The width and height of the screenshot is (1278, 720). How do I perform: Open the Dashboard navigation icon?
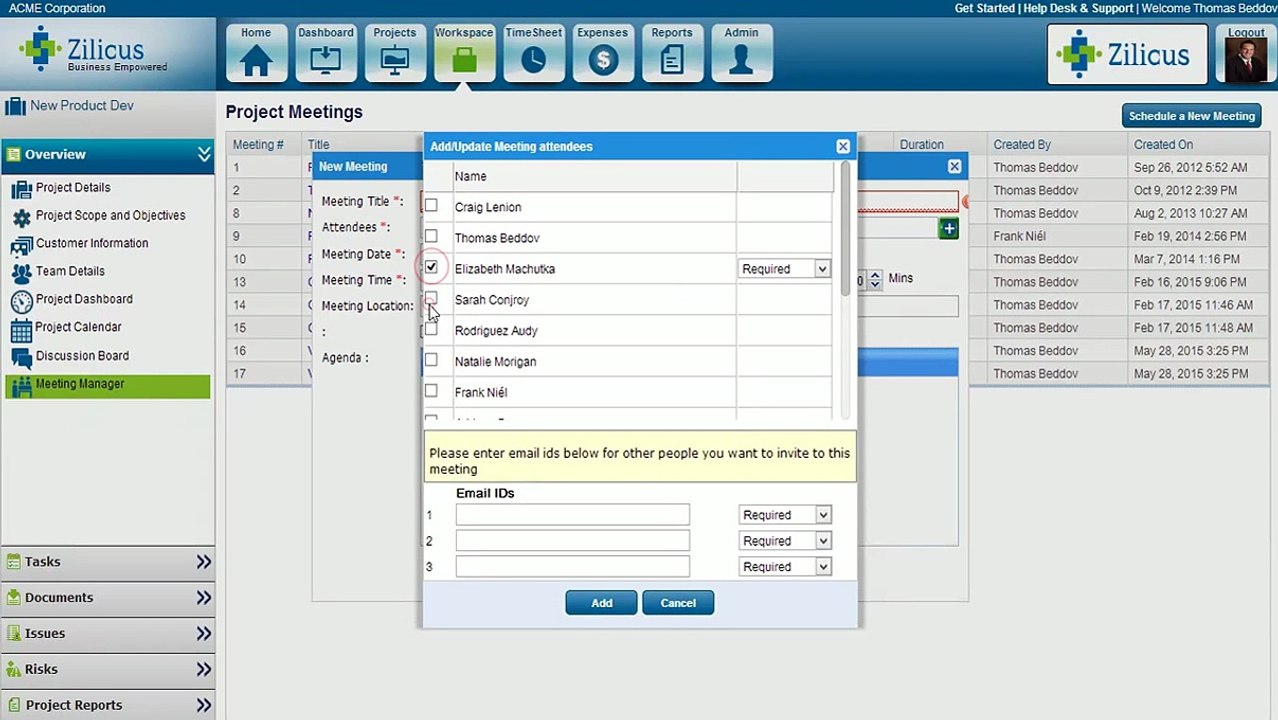[x=325, y=52]
